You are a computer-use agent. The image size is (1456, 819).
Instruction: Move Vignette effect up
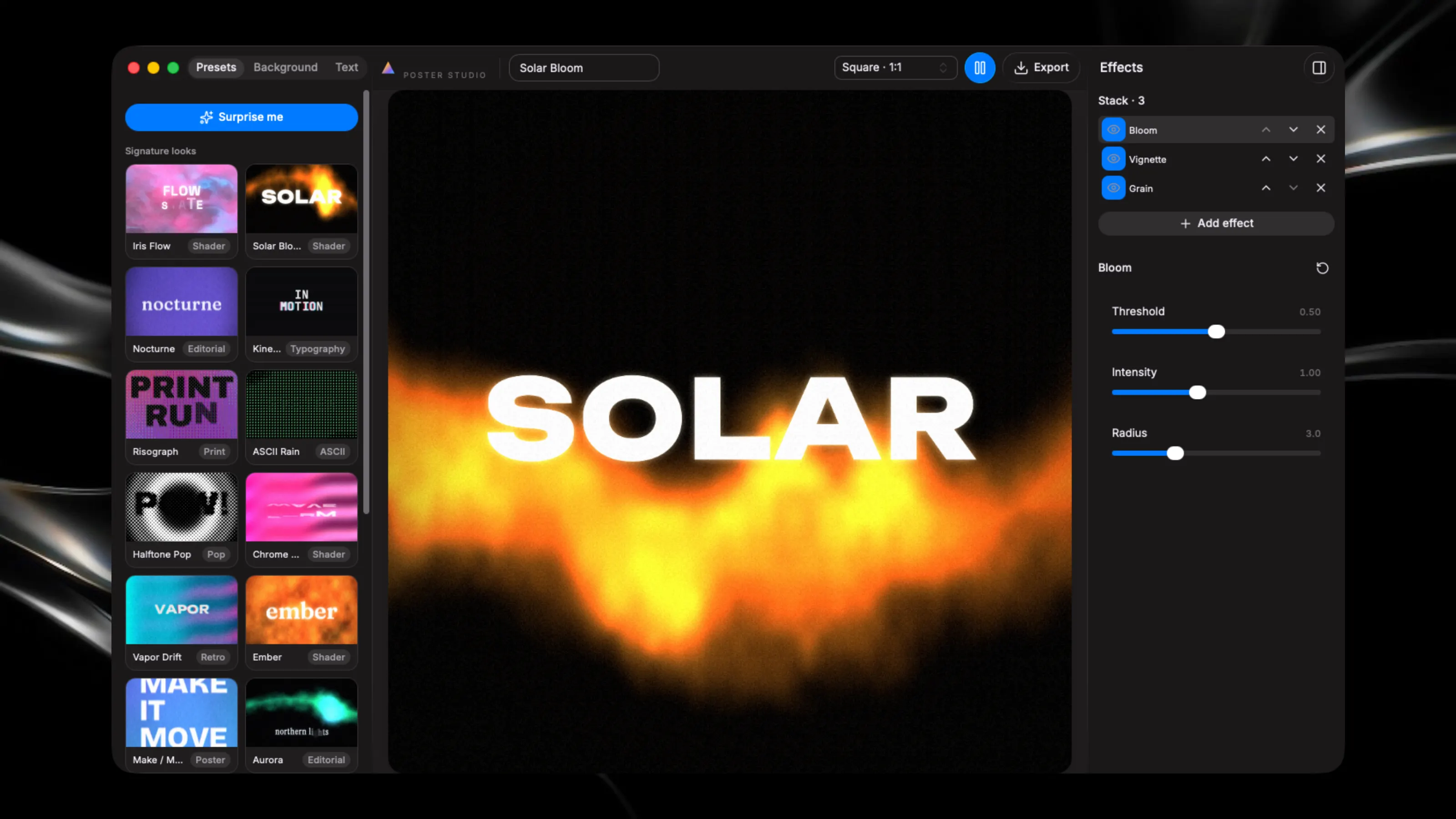pyautogui.click(x=1266, y=159)
